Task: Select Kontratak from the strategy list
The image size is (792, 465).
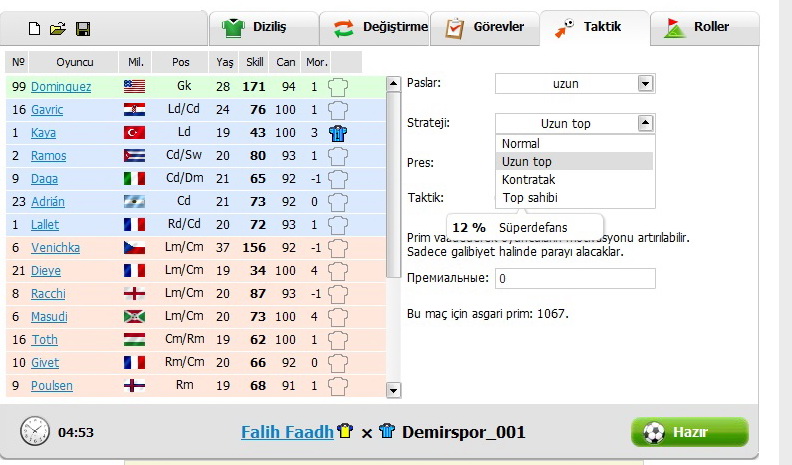Action: [x=528, y=179]
